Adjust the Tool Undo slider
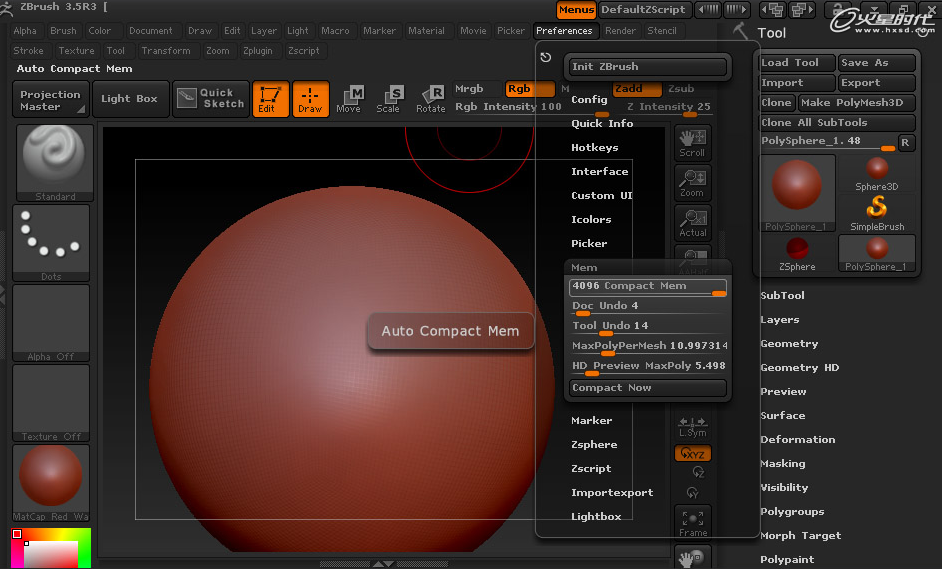Viewport: 942px width, 569px height. (x=648, y=327)
